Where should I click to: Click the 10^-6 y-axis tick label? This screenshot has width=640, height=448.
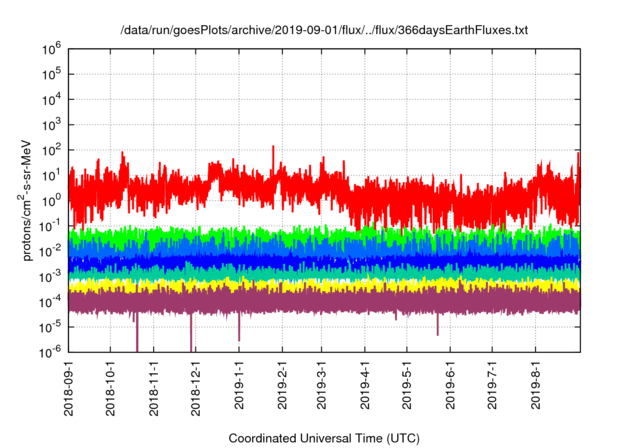click(x=51, y=352)
